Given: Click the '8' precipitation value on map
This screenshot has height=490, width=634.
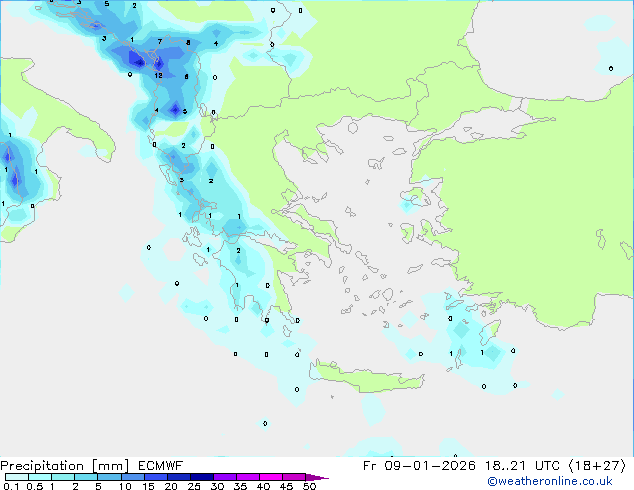Looking at the screenshot, I should click(188, 42).
